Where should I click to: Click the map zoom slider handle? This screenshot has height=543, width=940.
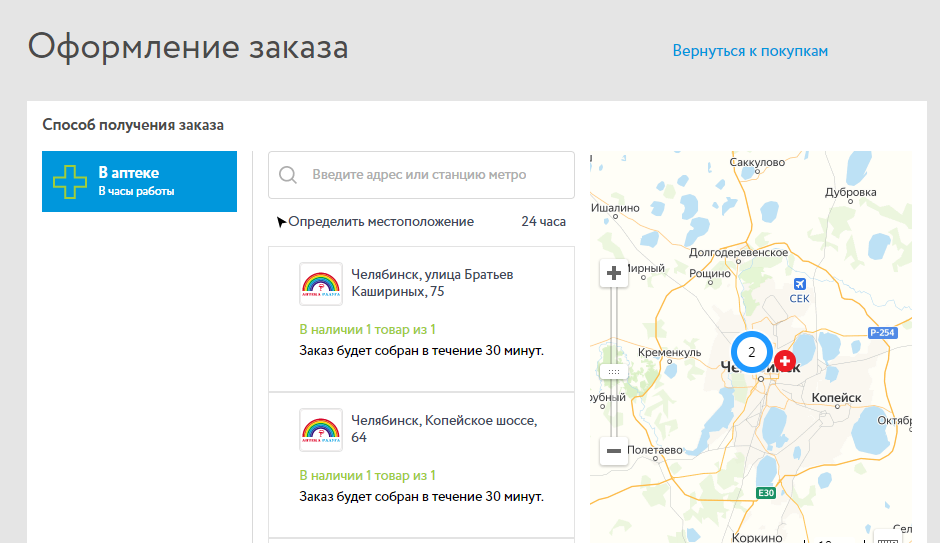click(x=614, y=371)
